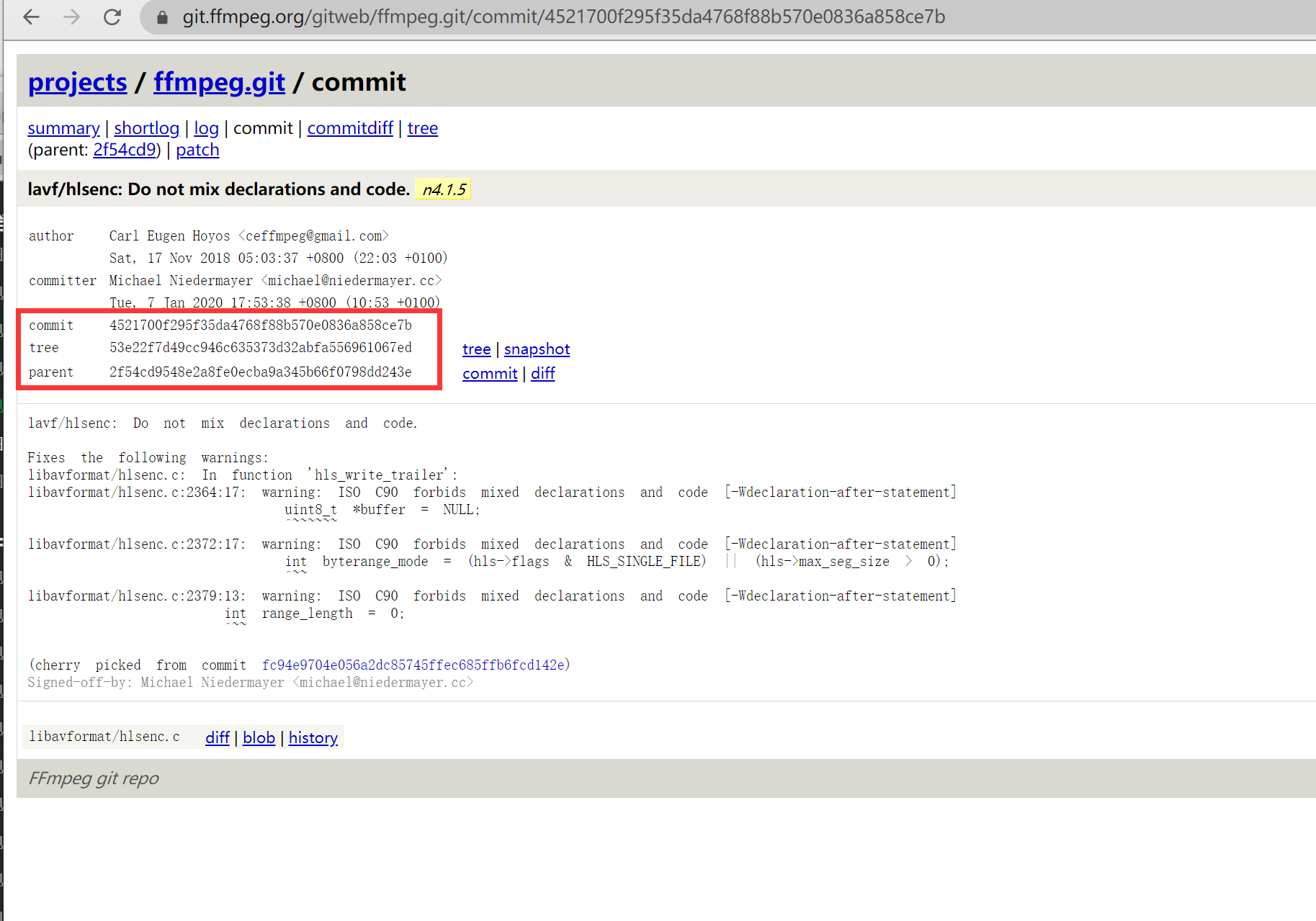Open the patch link
Viewport: 1316px width, 921px height.
(x=197, y=150)
